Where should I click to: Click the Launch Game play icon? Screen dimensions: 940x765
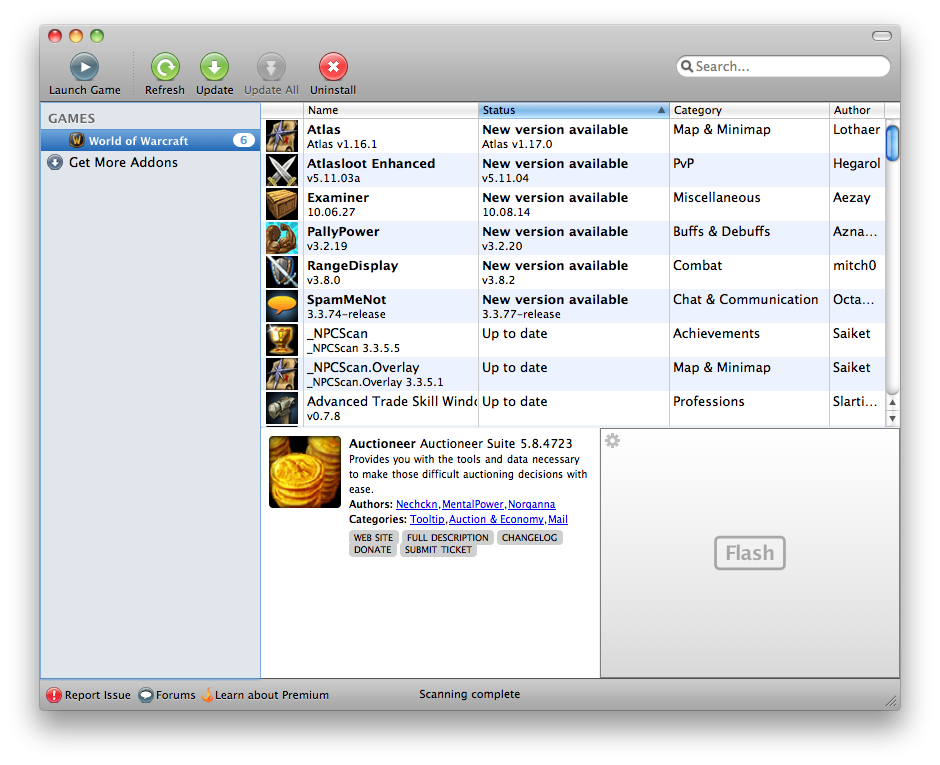point(85,67)
